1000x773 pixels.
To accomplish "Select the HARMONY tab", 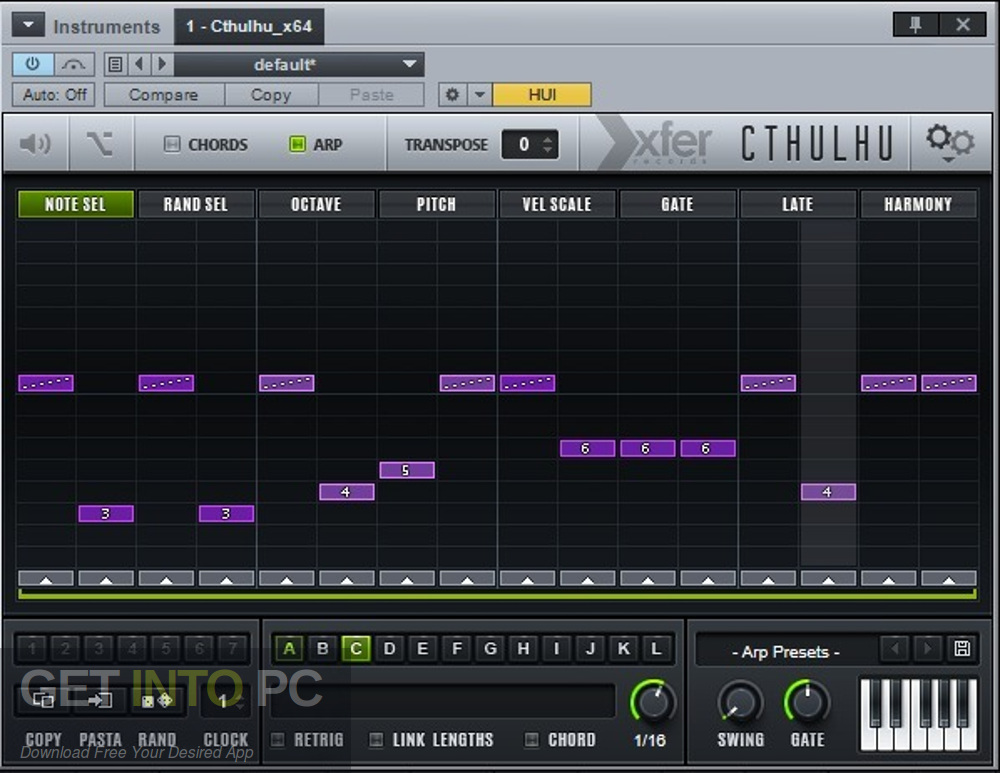I will [x=918, y=204].
